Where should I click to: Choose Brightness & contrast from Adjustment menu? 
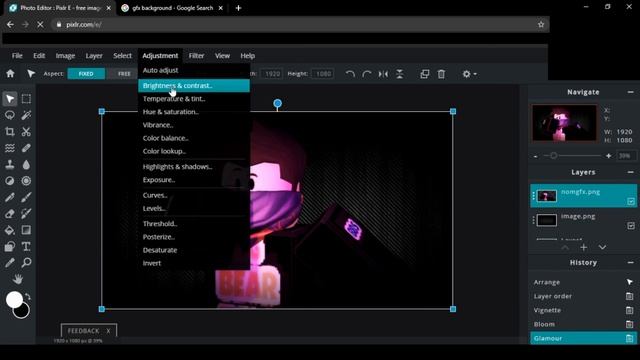(194, 86)
